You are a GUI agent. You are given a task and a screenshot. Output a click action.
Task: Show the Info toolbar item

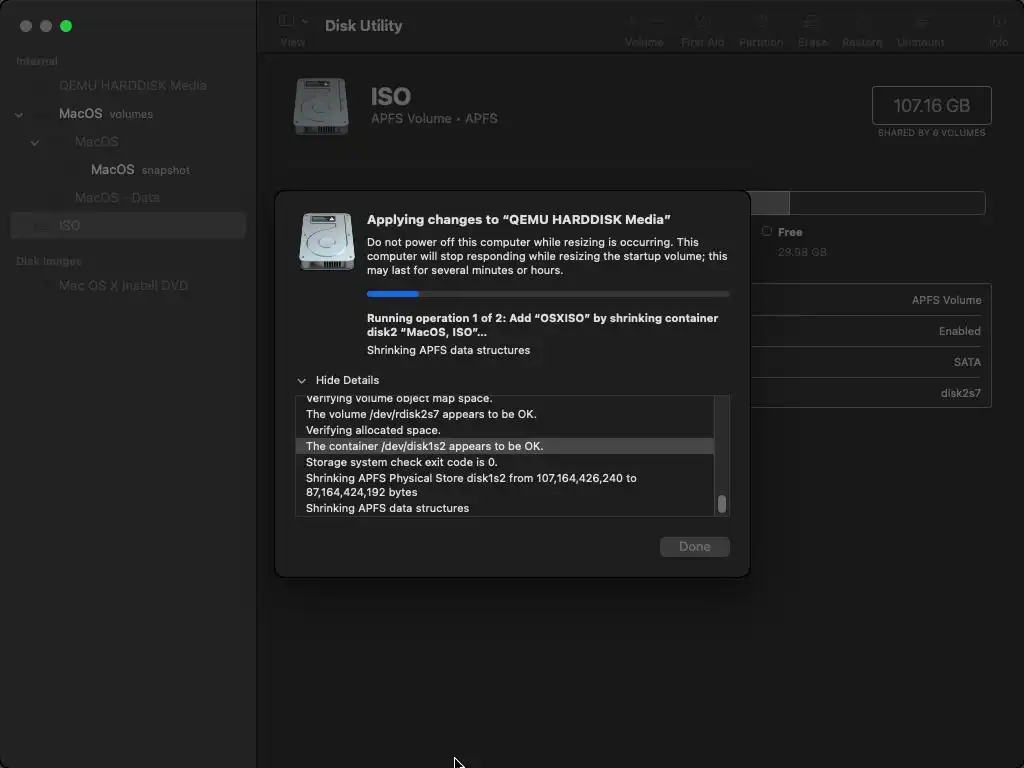pyautogui.click(x=998, y=31)
